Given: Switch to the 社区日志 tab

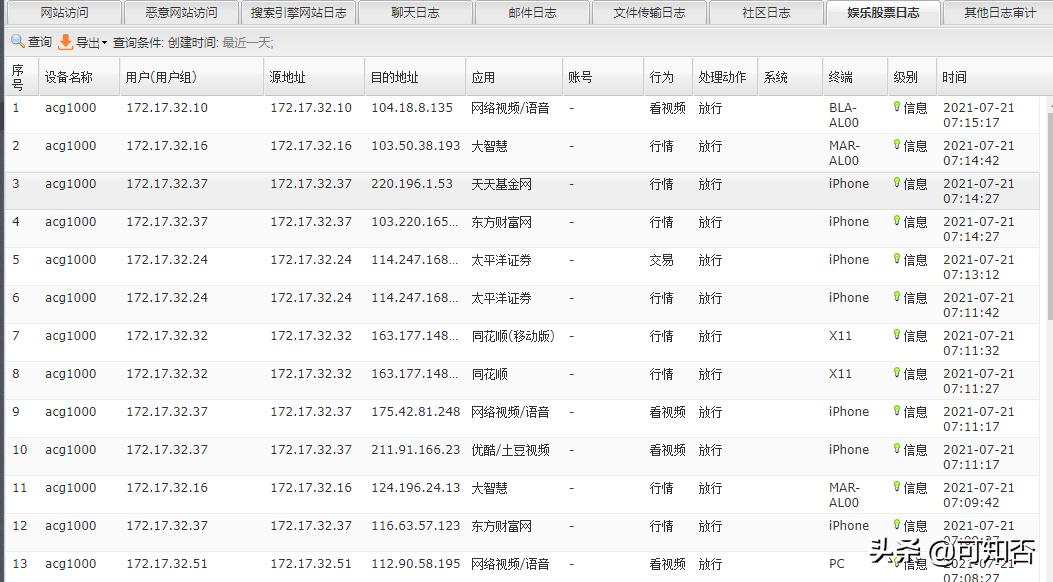Looking at the screenshot, I should pos(763,14).
